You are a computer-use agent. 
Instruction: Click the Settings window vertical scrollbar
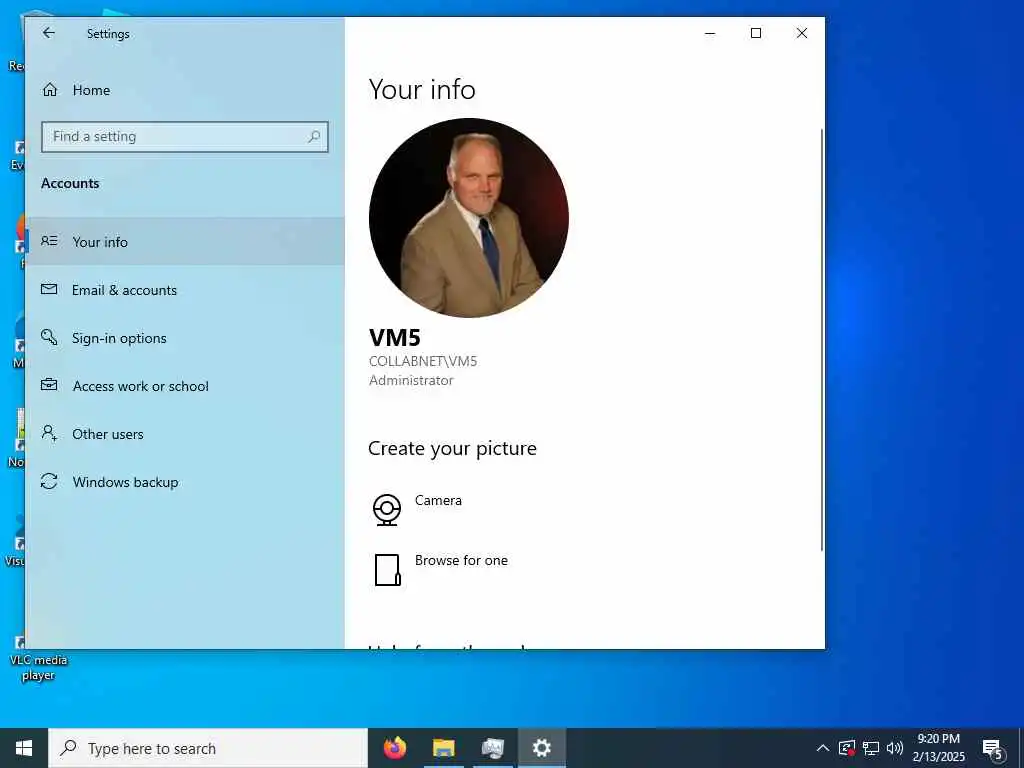click(822, 340)
